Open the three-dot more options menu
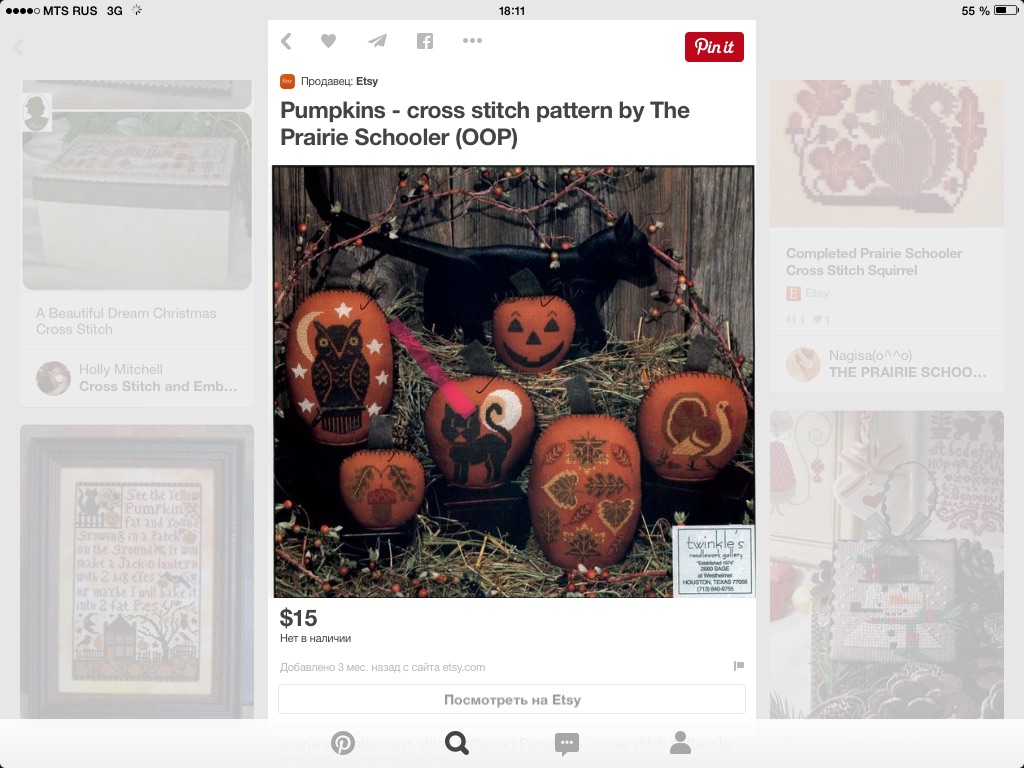 (472, 40)
